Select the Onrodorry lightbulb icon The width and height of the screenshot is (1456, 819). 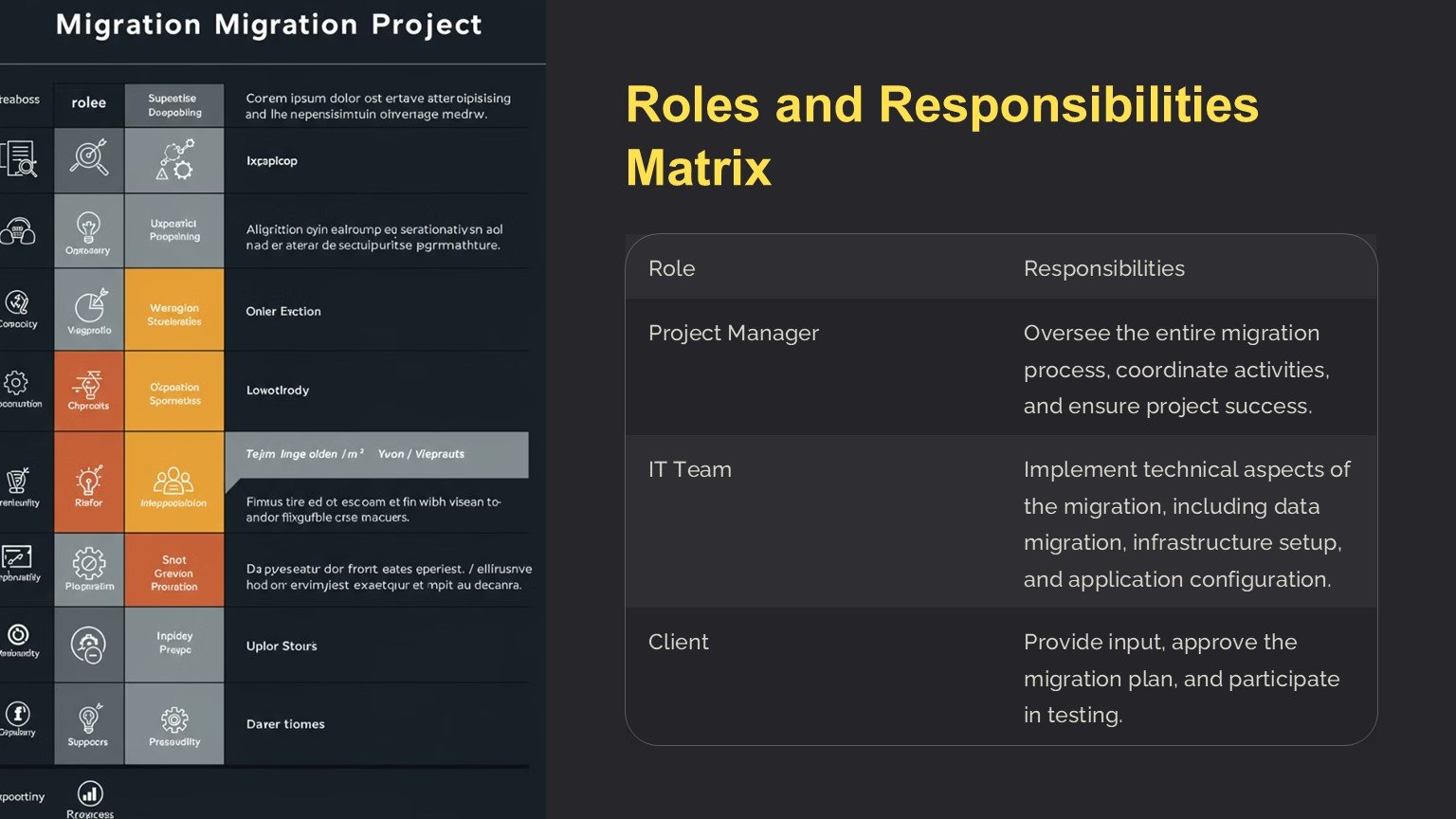click(x=88, y=227)
